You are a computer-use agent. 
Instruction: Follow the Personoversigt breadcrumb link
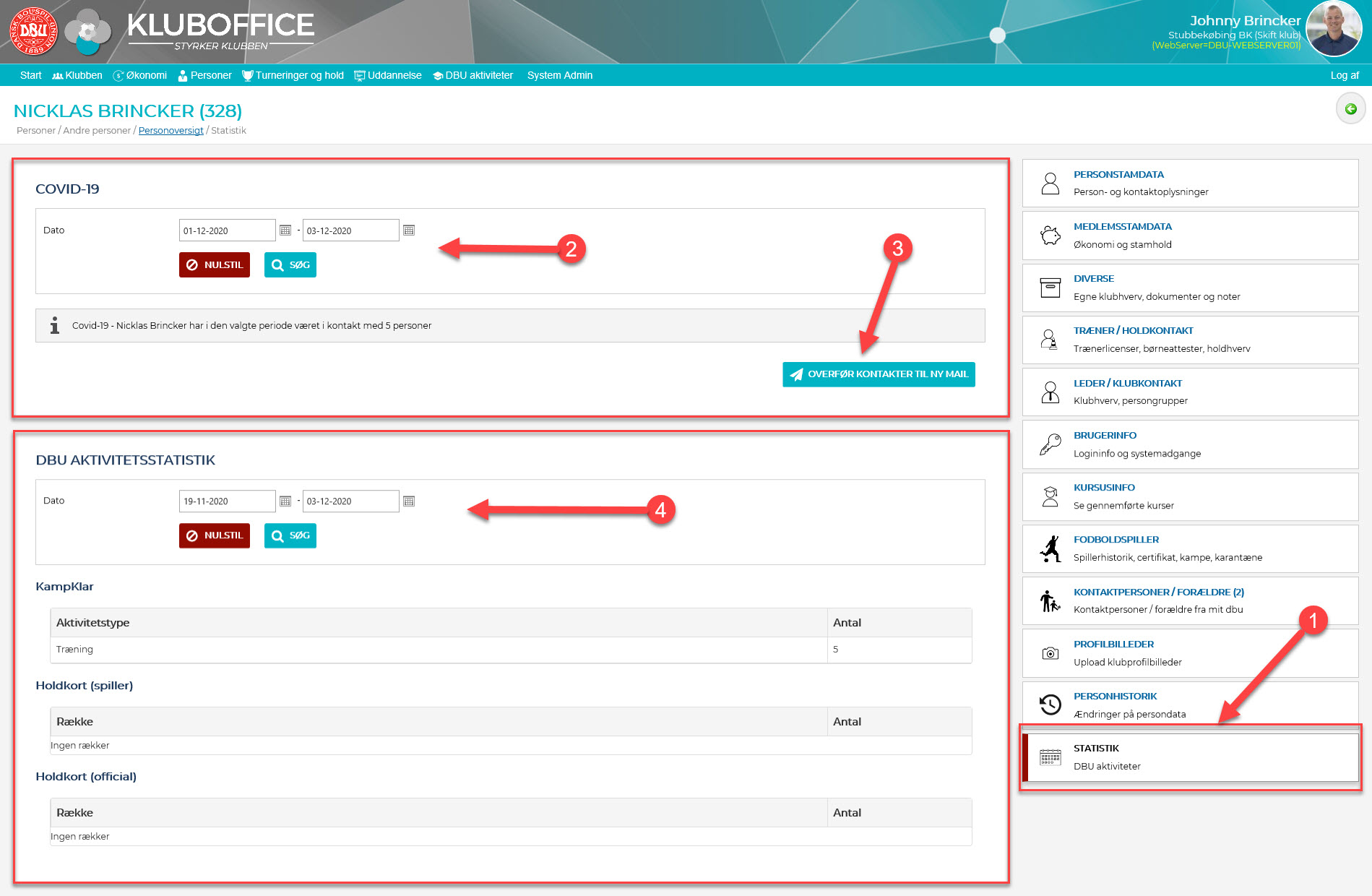coord(171,131)
